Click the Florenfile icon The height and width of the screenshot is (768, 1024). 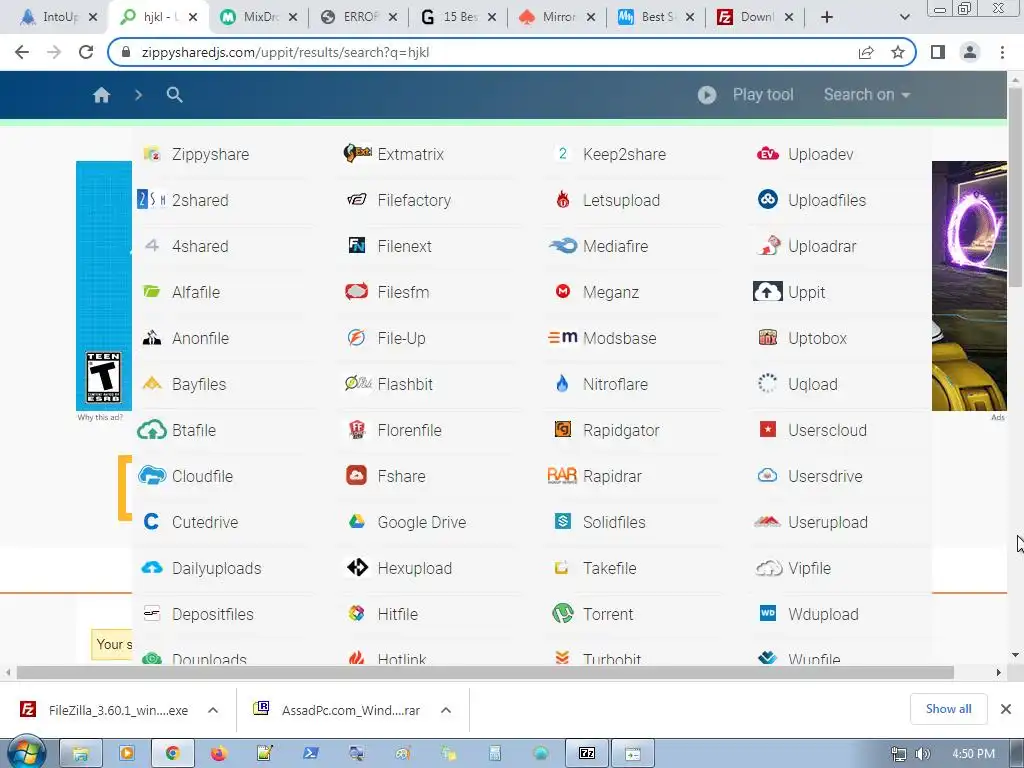pyautogui.click(x=357, y=430)
